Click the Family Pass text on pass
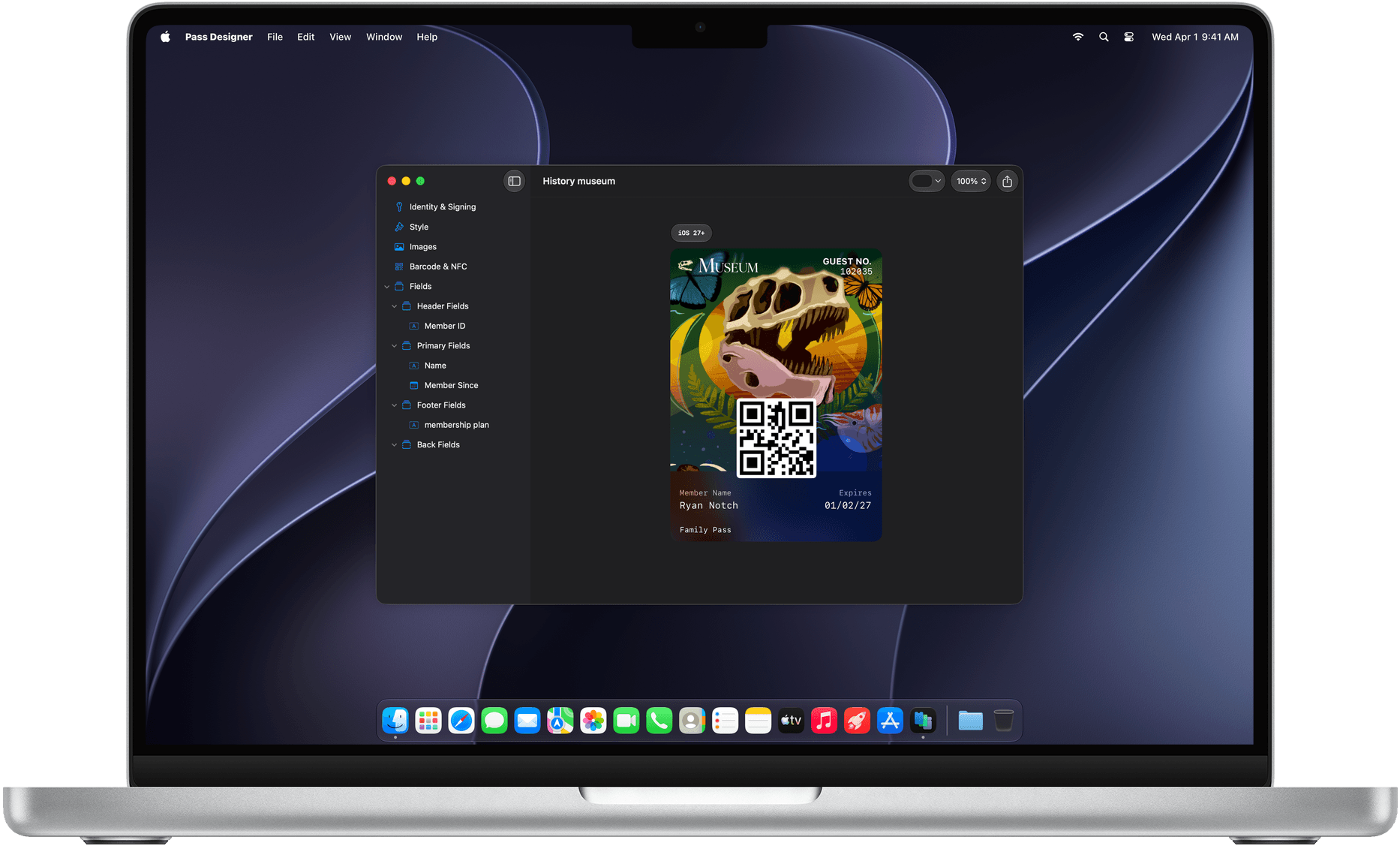This screenshot has width=1400, height=846. [x=705, y=530]
